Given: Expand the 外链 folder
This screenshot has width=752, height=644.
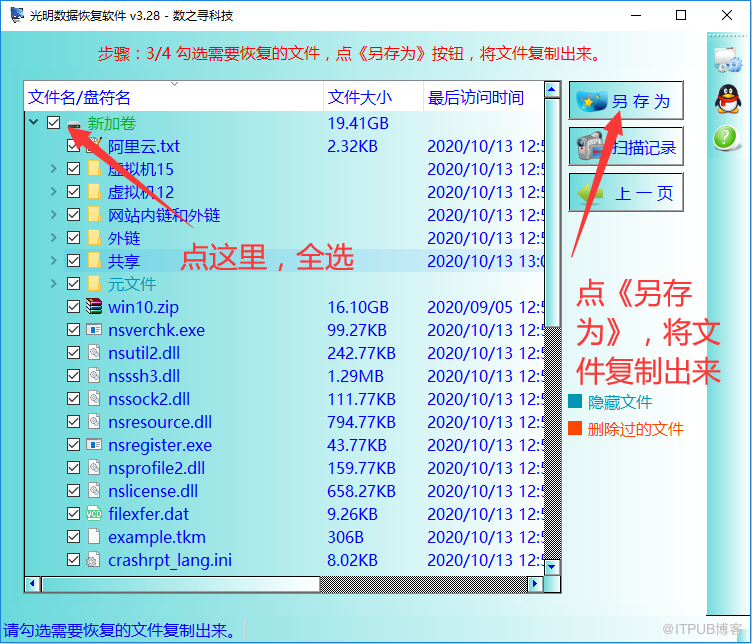Looking at the screenshot, I should (x=54, y=237).
